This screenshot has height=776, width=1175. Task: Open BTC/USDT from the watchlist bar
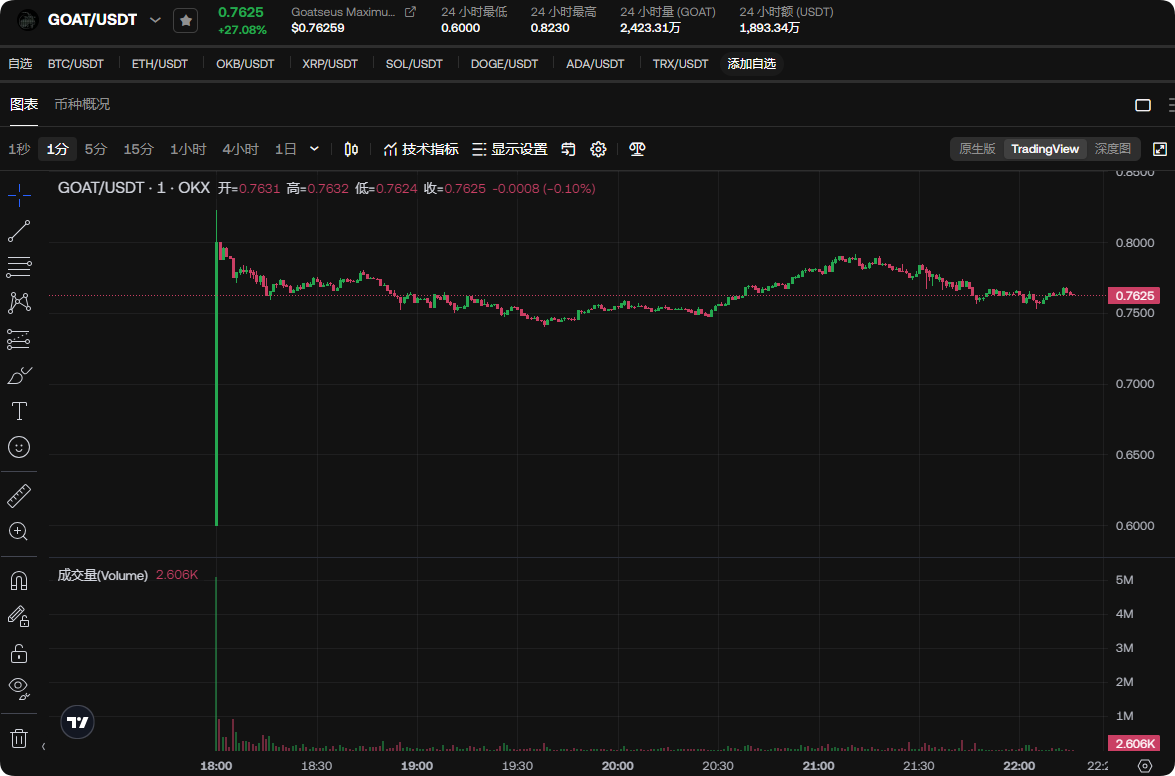[x=76, y=64]
